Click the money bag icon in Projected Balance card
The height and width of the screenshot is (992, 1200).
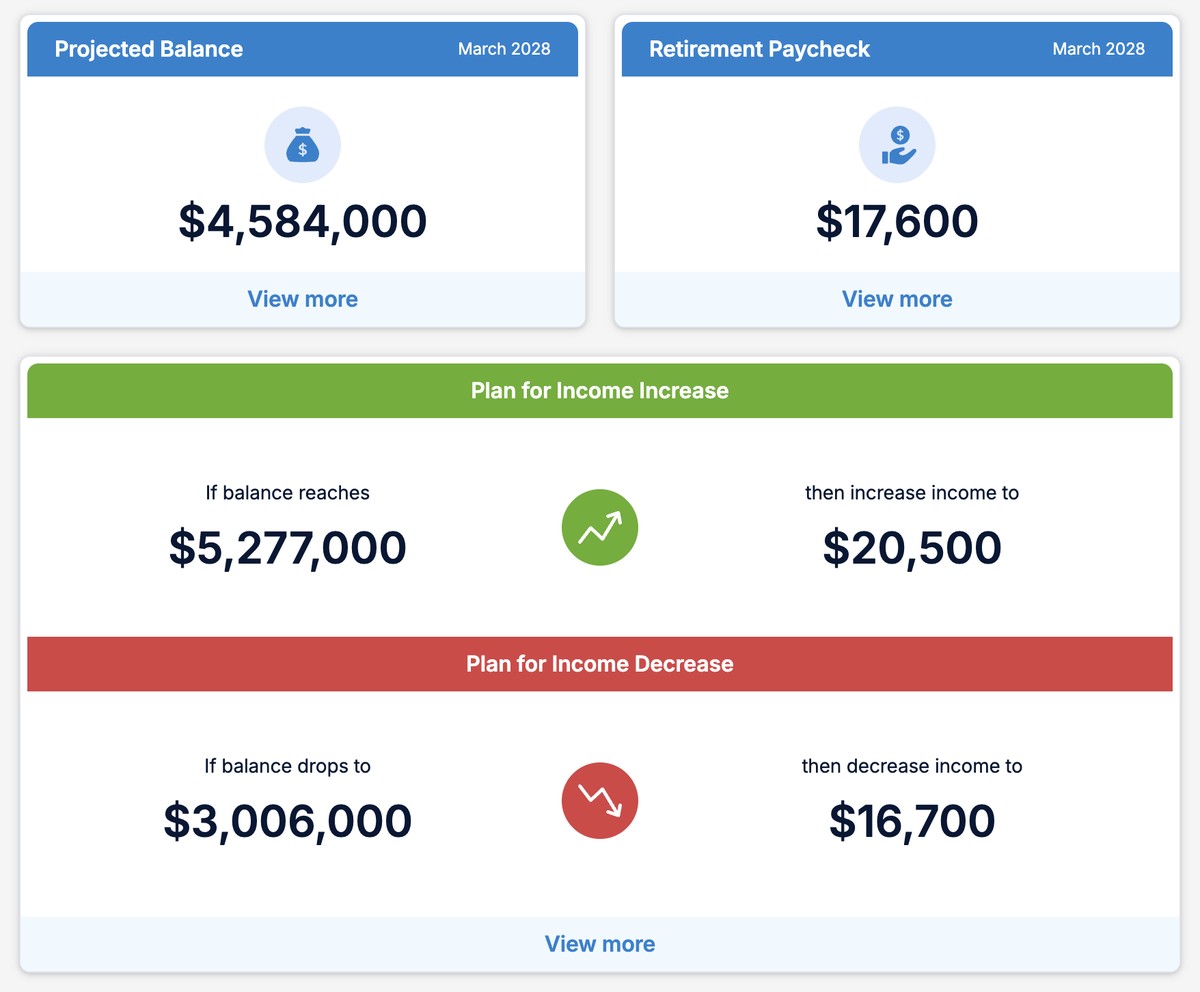click(x=302, y=144)
